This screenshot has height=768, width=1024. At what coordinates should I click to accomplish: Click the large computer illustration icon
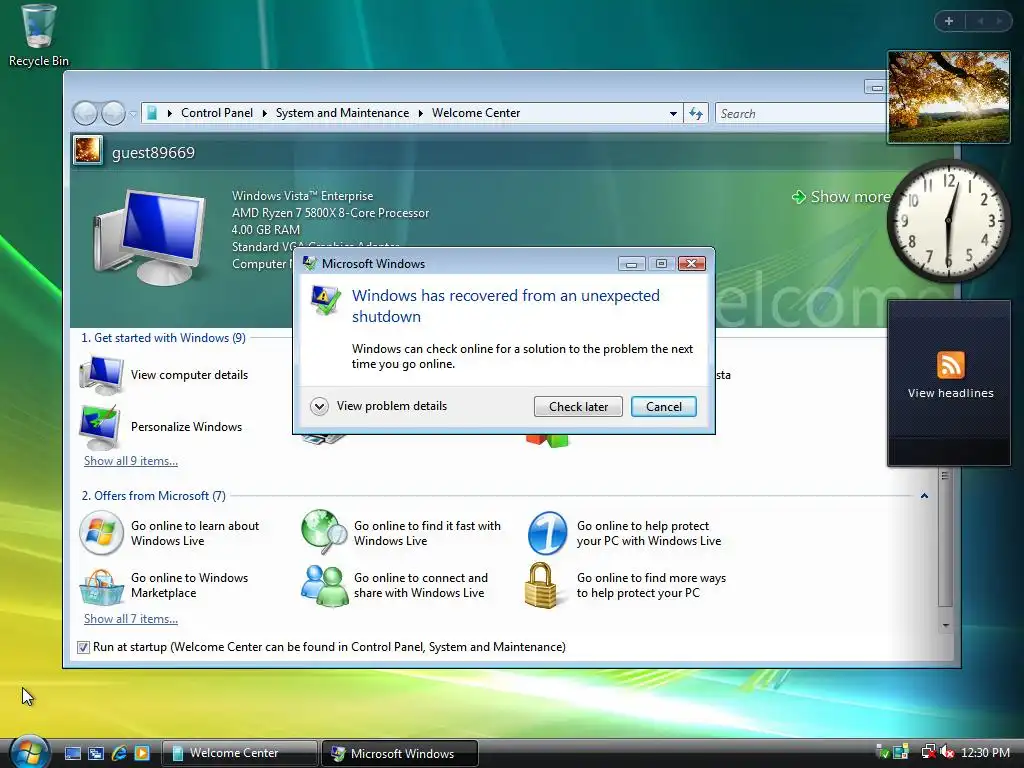[x=149, y=236]
